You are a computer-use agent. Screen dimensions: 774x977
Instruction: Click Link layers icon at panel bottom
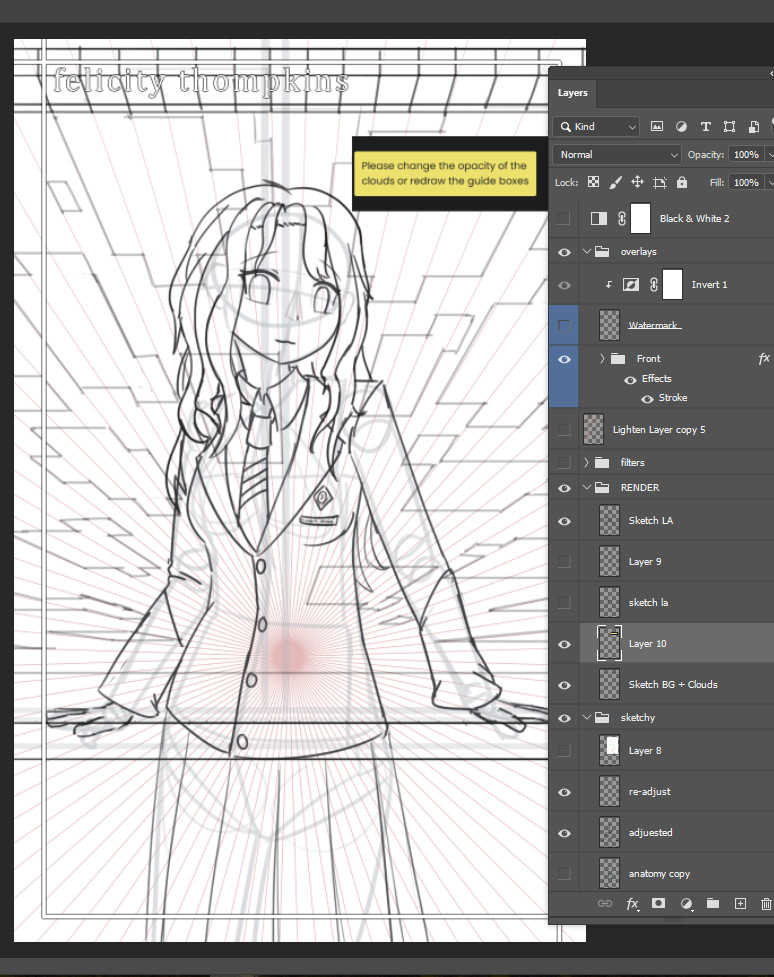[x=604, y=903]
